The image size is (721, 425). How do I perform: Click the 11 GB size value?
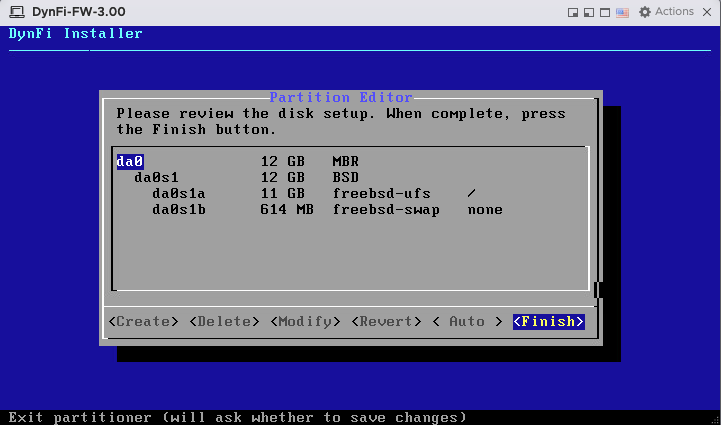[283, 194]
